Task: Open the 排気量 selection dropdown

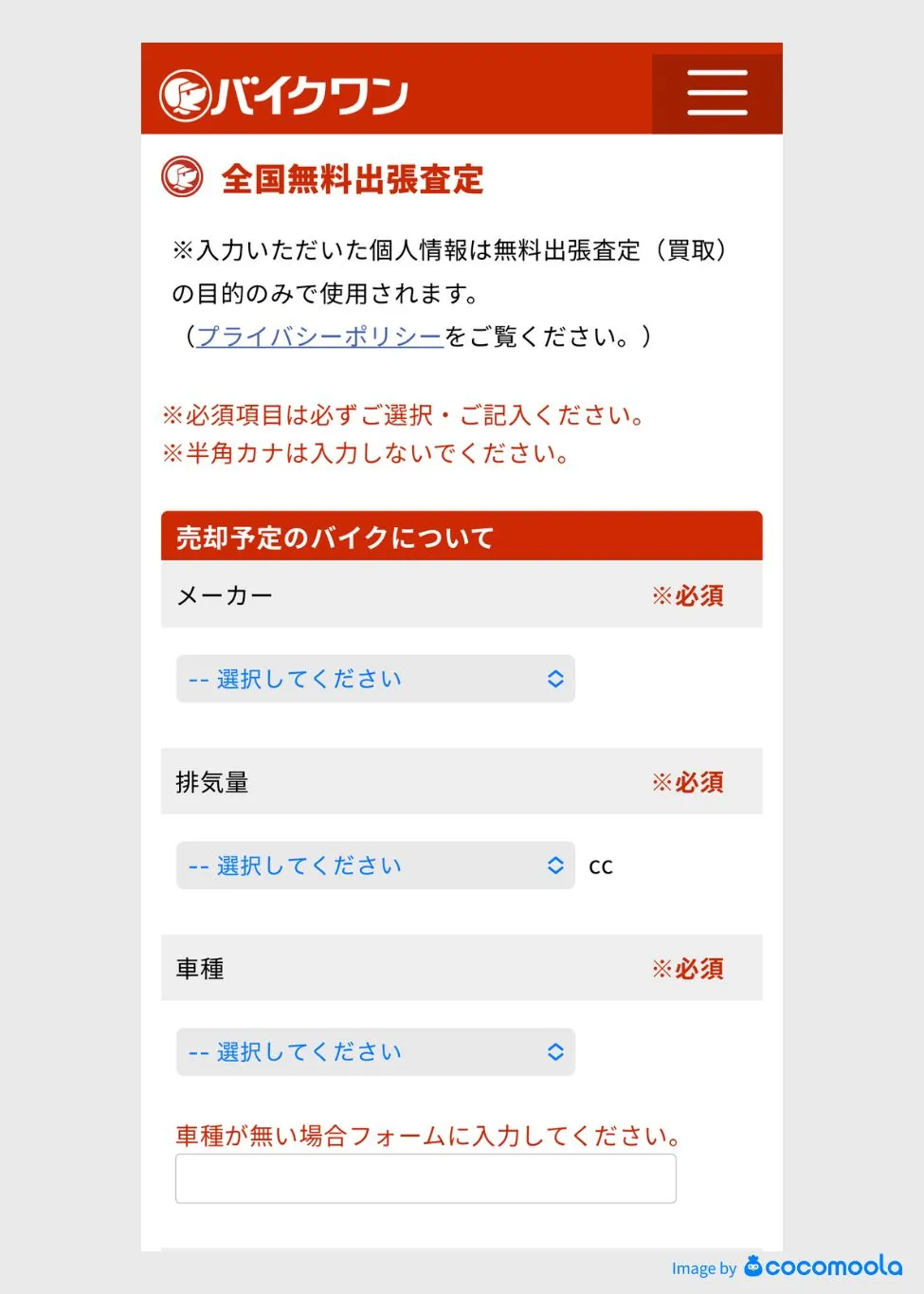Action: click(x=375, y=866)
